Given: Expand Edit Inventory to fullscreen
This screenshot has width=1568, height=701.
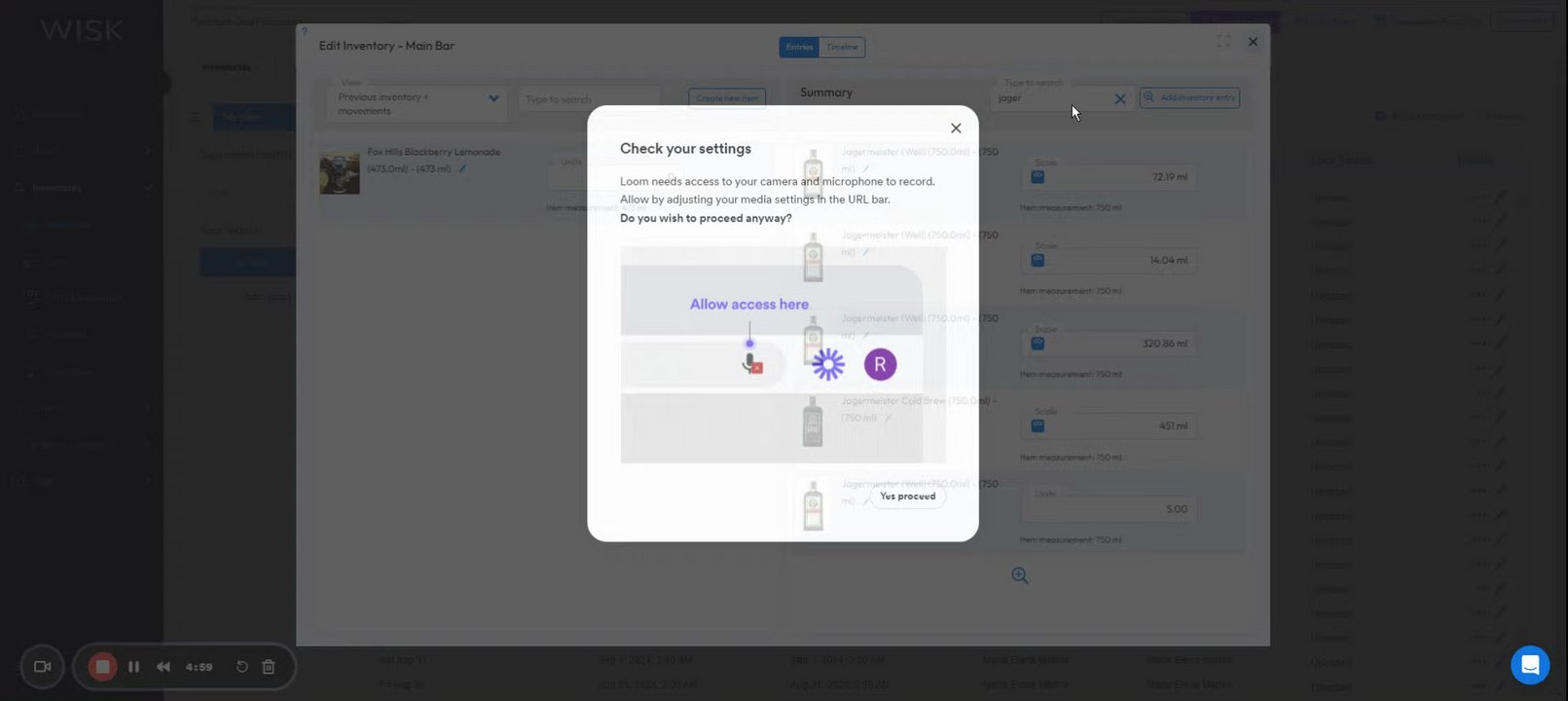Looking at the screenshot, I should (x=1223, y=42).
